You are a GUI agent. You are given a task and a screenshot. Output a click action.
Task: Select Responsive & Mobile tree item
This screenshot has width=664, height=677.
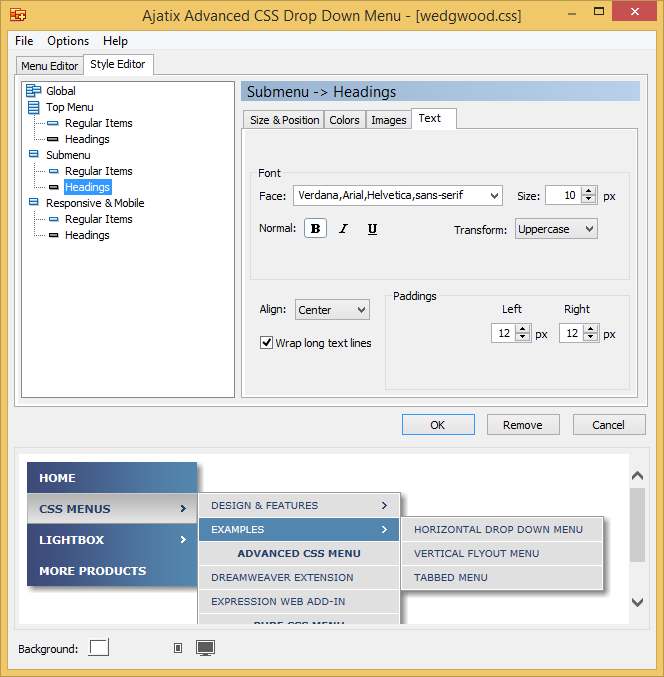coord(95,203)
